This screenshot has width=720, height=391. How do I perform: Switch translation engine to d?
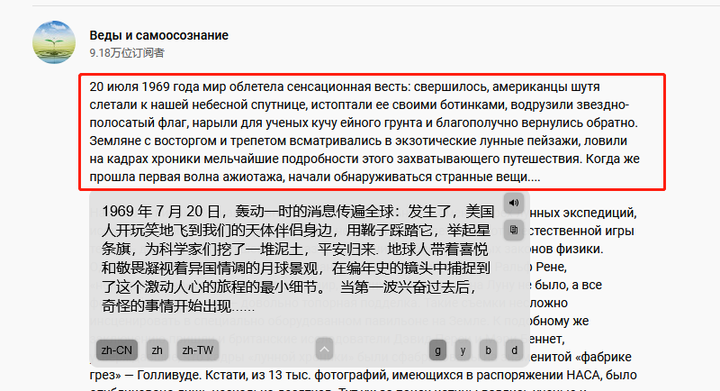514,351
